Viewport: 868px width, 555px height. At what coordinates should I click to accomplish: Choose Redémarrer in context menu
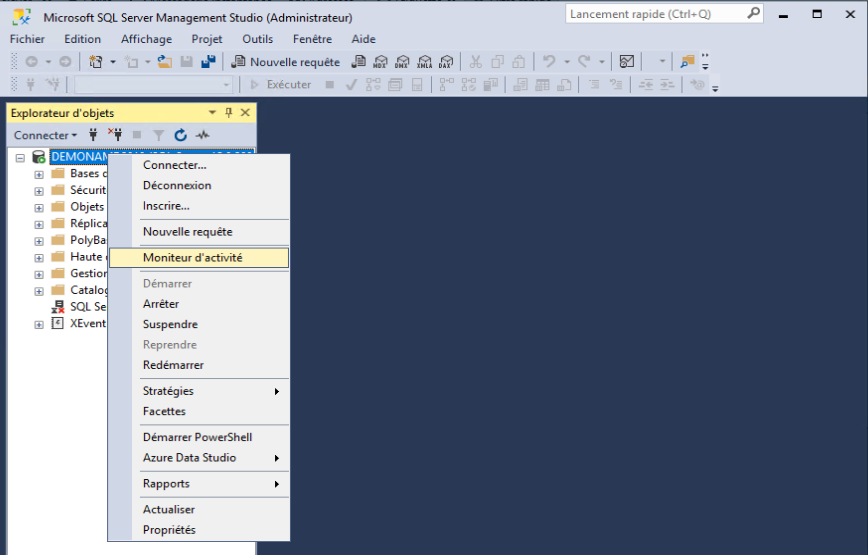click(199, 365)
